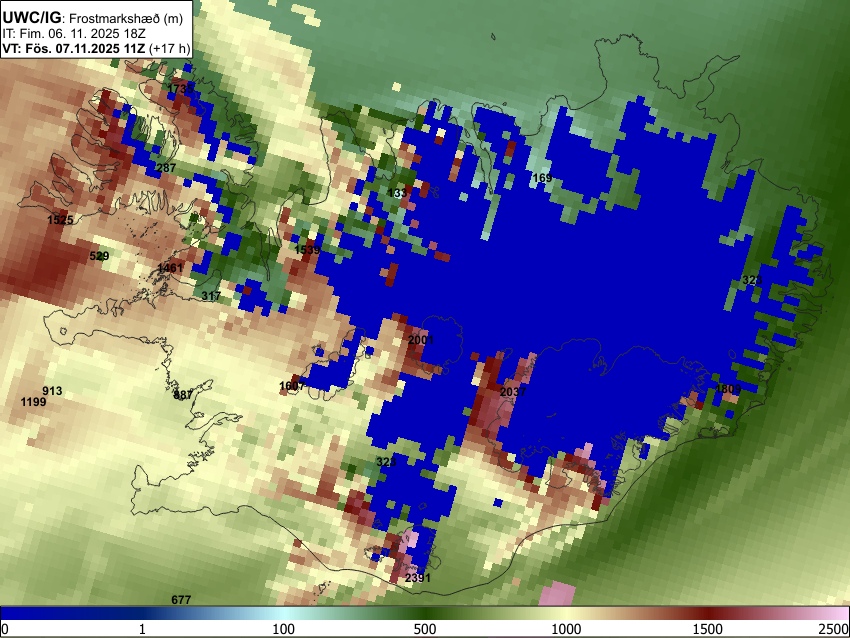The width and height of the screenshot is (850, 638).
Task: Click the '1' legend tick label
Action: tap(142, 629)
